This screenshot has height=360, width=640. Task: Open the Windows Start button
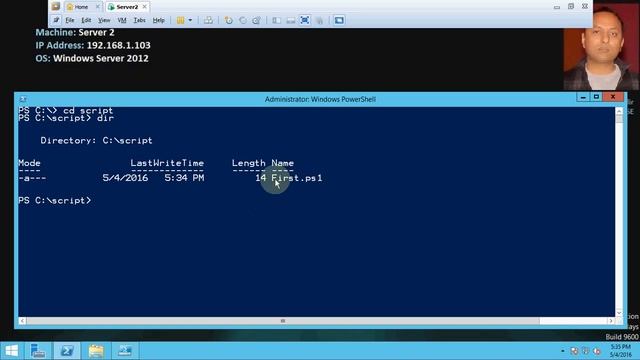11,351
